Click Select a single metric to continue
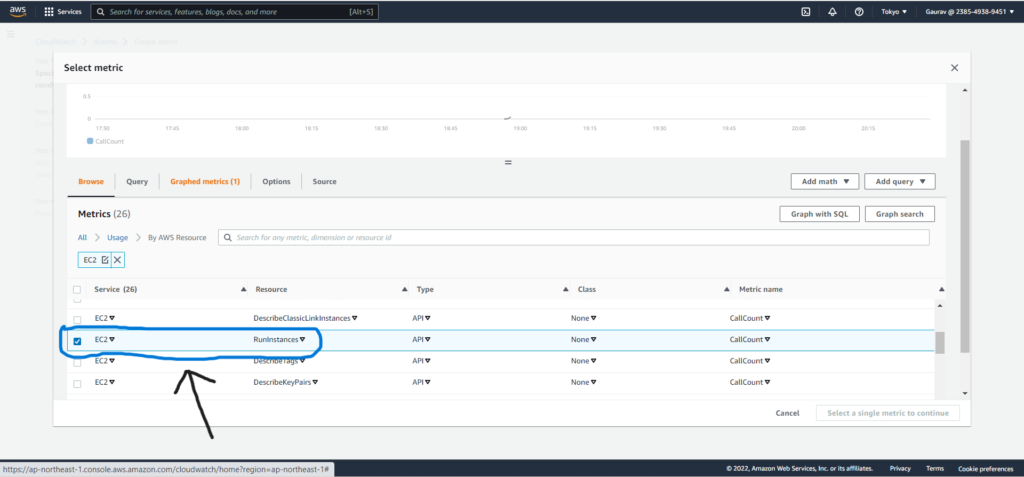Viewport: 1024px width, 477px height. point(888,413)
